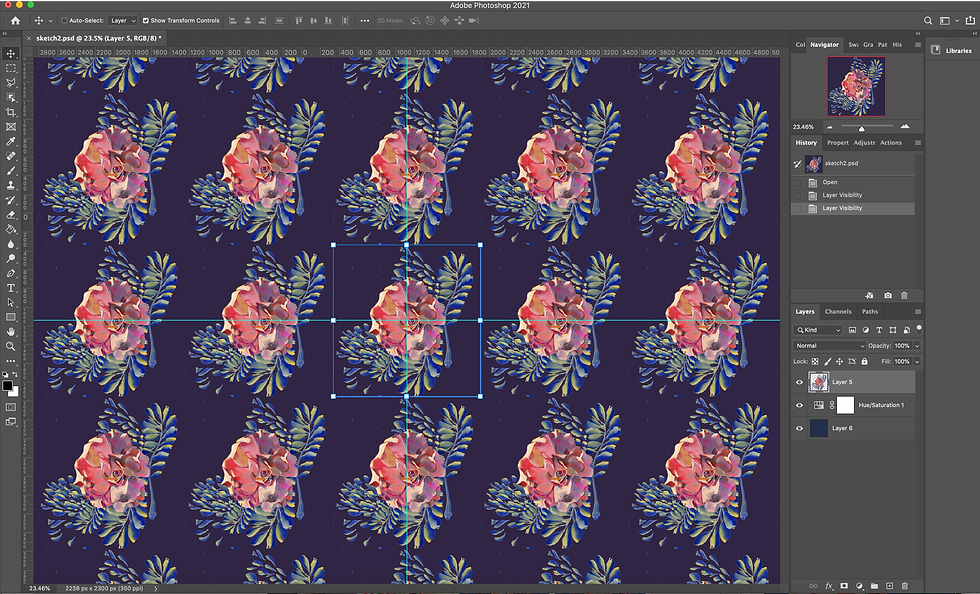This screenshot has height=594, width=980.
Task: Create a new group folder in Layers
Action: click(874, 586)
